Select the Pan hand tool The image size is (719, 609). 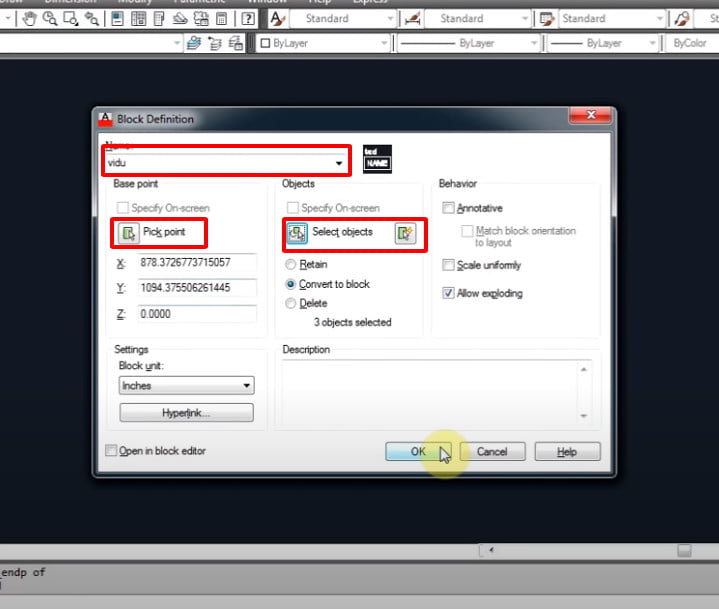[x=29, y=19]
